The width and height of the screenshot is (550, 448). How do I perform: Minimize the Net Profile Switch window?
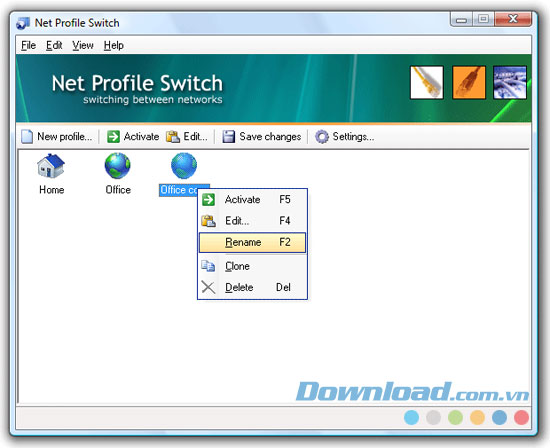[x=461, y=19]
